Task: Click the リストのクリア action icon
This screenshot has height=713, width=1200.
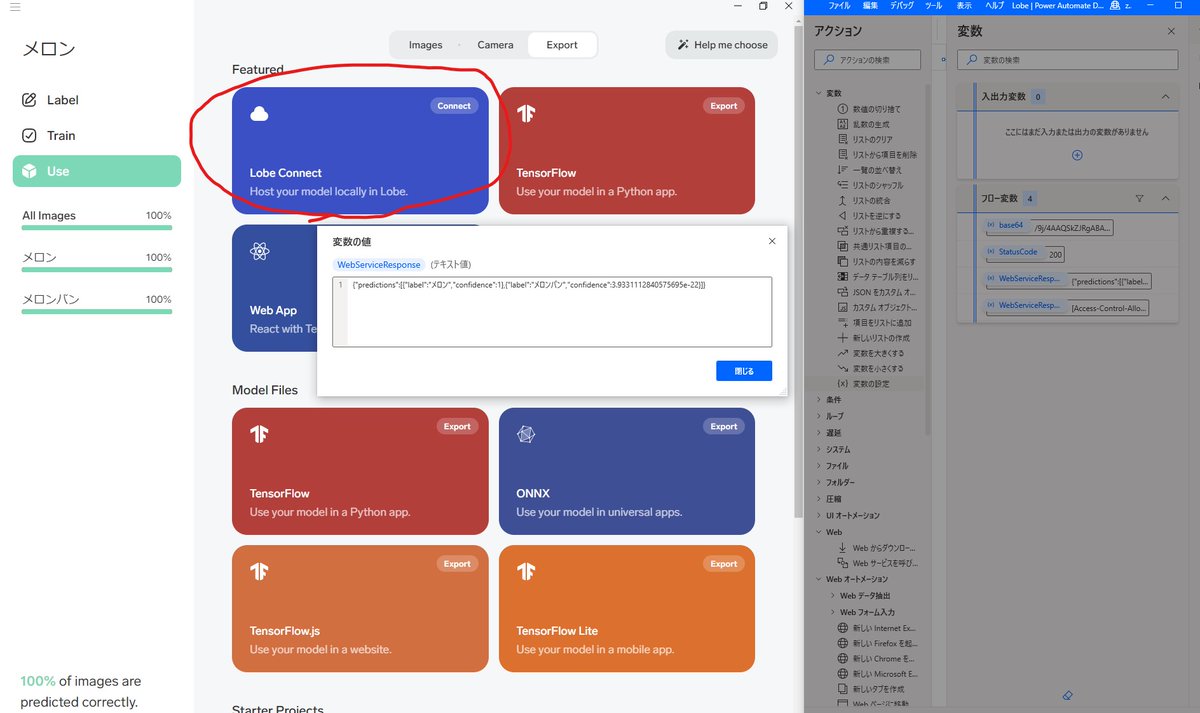Action: tap(843, 139)
